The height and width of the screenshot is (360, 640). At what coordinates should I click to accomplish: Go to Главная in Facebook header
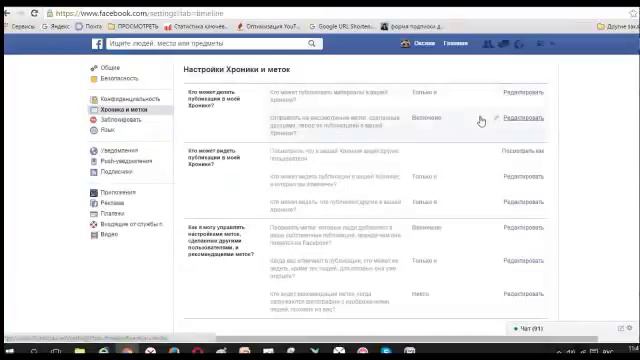point(456,43)
